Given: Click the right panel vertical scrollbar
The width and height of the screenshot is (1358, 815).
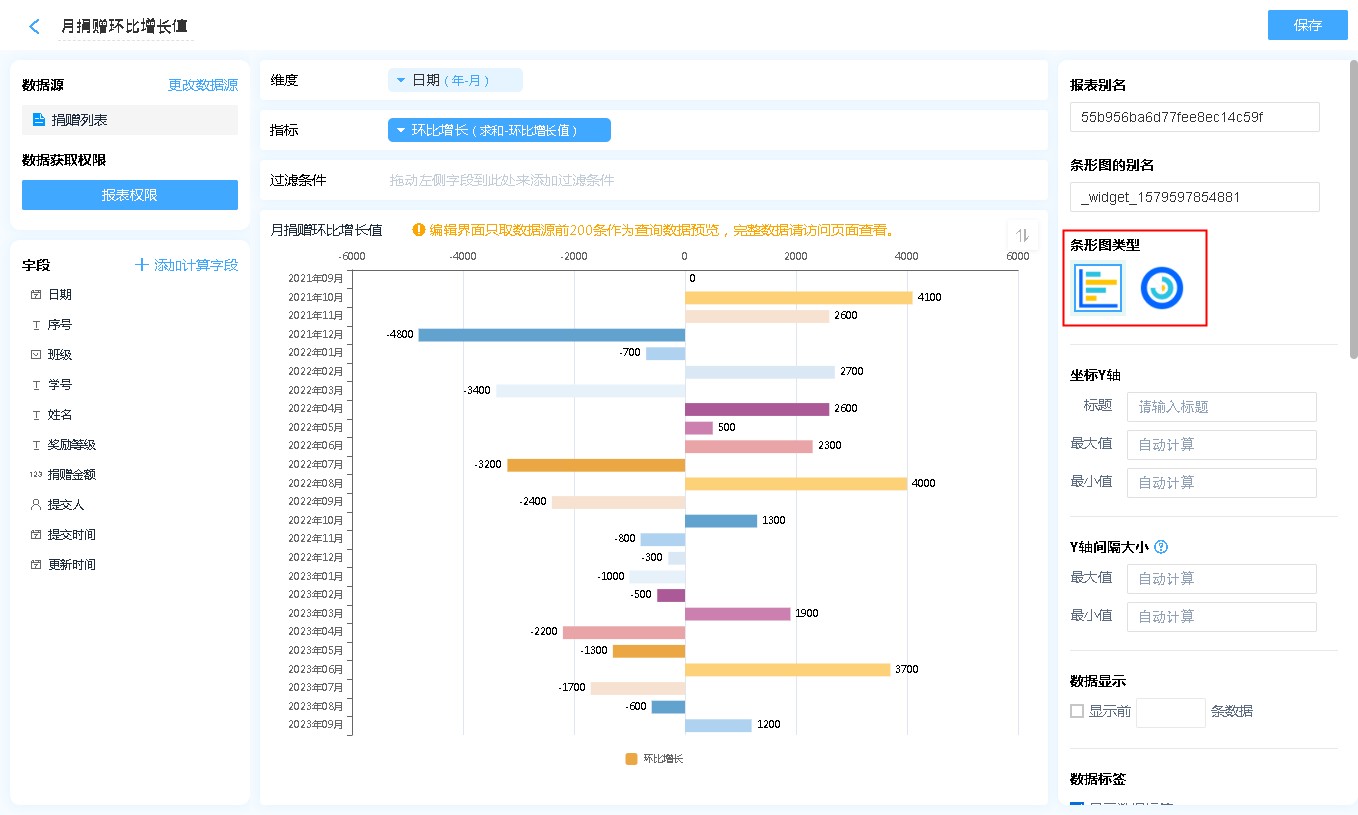Looking at the screenshot, I should click(x=1353, y=210).
